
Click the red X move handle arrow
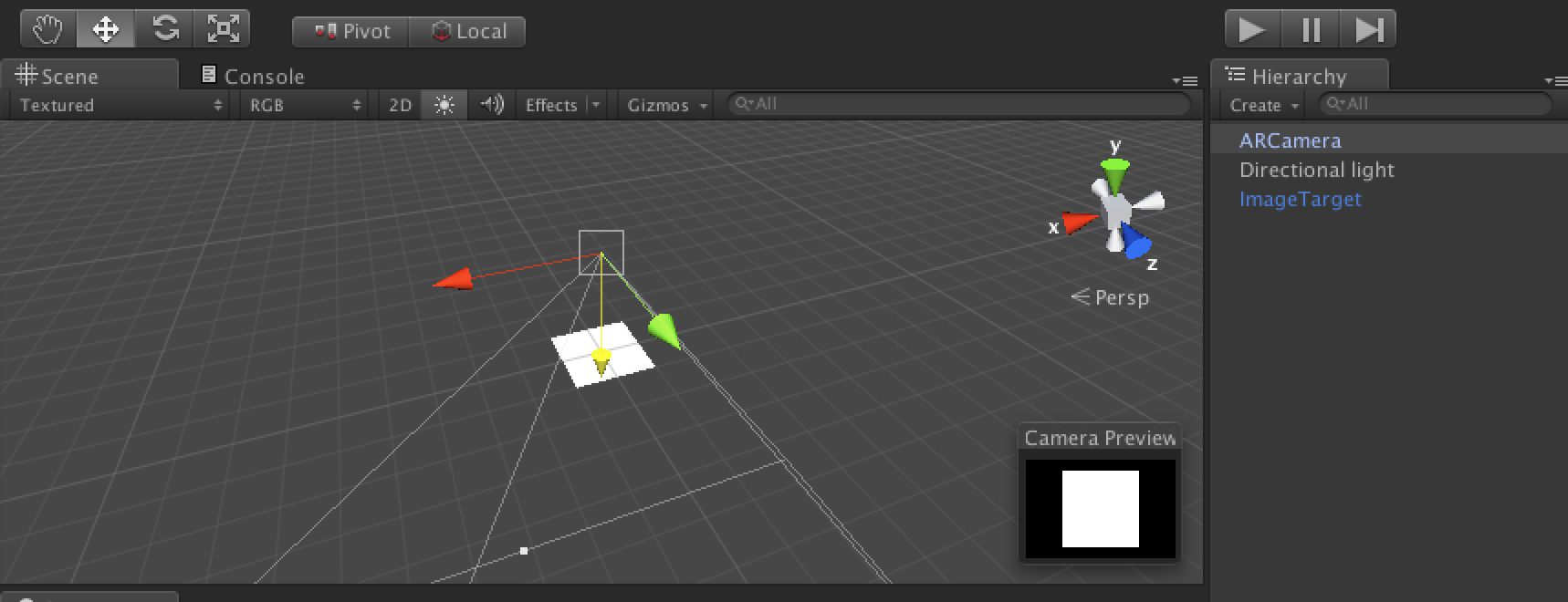point(453,279)
